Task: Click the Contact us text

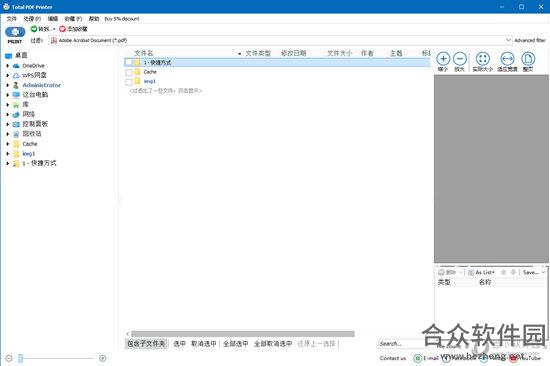Action: pyautogui.click(x=393, y=358)
